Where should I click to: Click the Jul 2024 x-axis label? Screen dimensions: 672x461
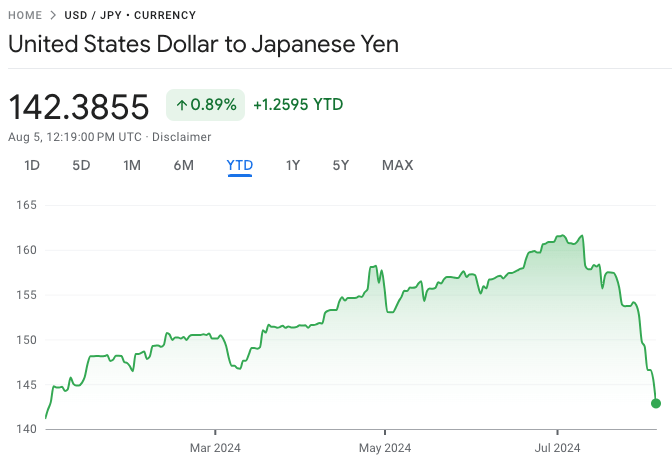[x=555, y=447]
